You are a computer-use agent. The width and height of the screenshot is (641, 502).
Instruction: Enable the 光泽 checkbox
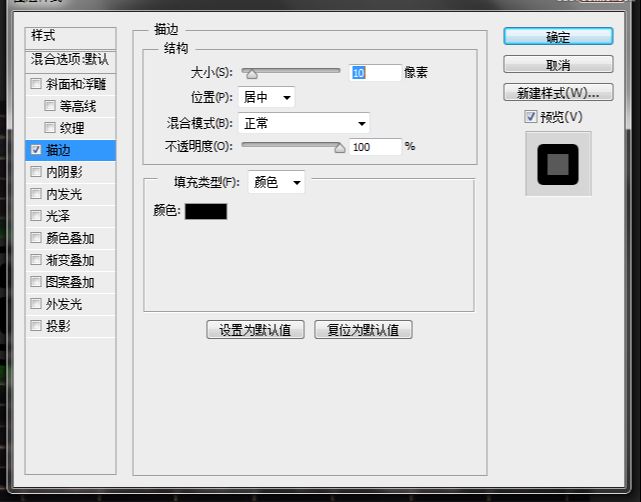click(36, 216)
